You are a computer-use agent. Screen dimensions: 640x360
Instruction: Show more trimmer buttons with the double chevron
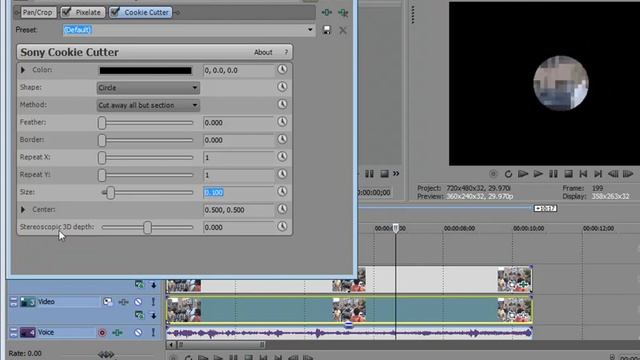tap(396, 174)
